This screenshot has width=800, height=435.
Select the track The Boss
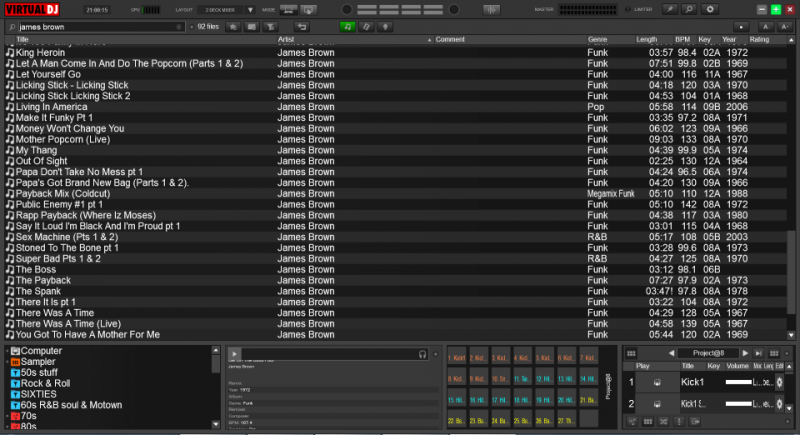[x=395, y=269]
